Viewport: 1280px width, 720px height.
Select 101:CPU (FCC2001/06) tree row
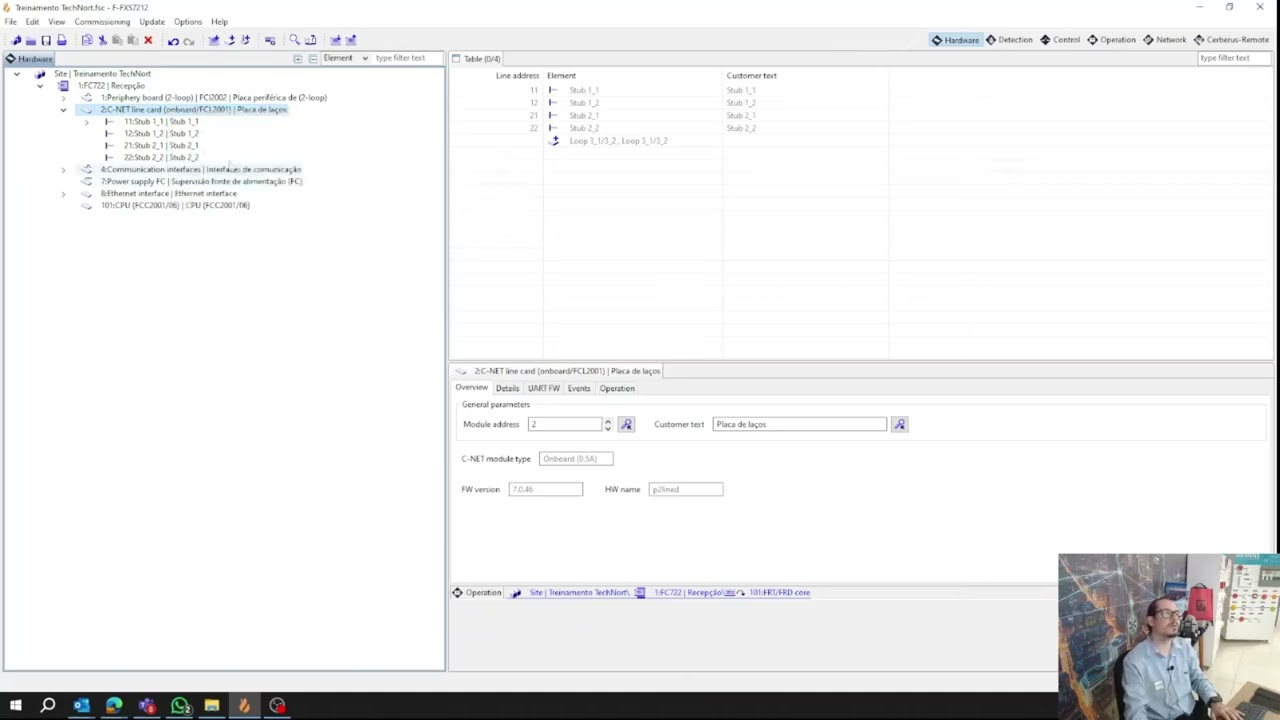click(x=175, y=206)
